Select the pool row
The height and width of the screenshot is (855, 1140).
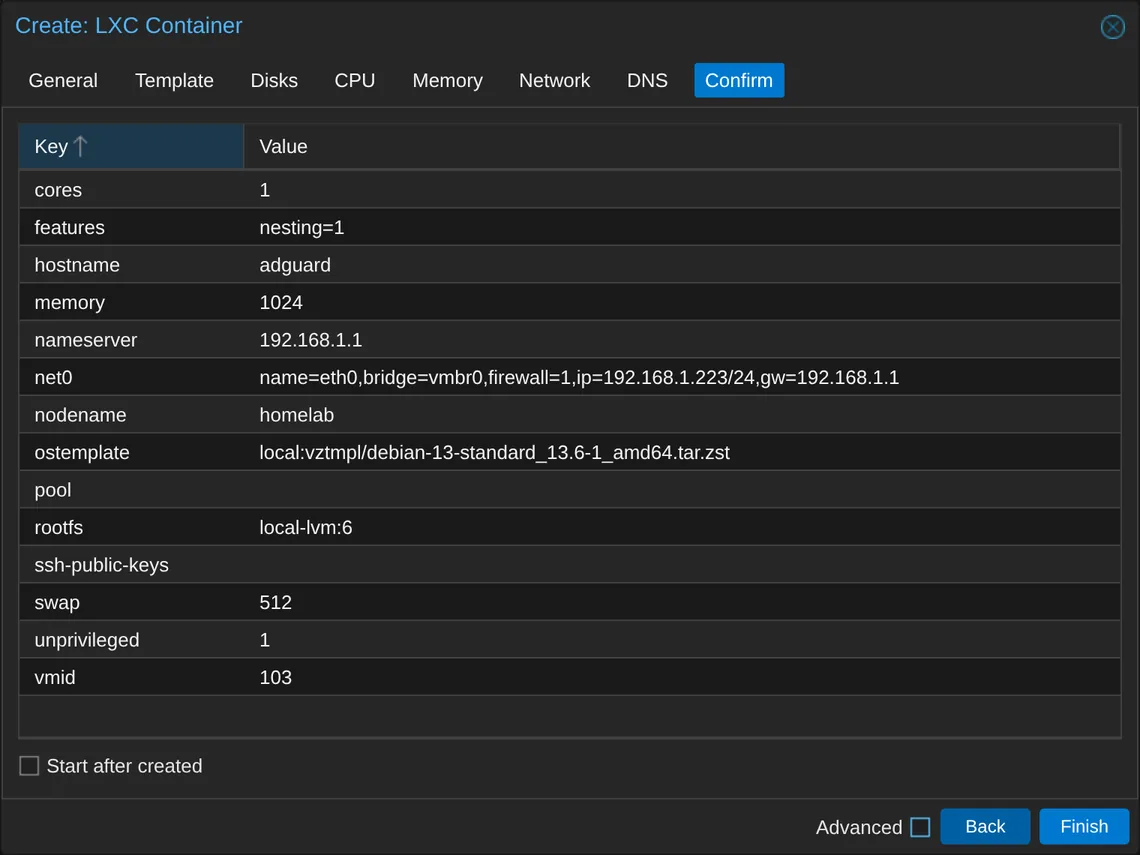569,490
